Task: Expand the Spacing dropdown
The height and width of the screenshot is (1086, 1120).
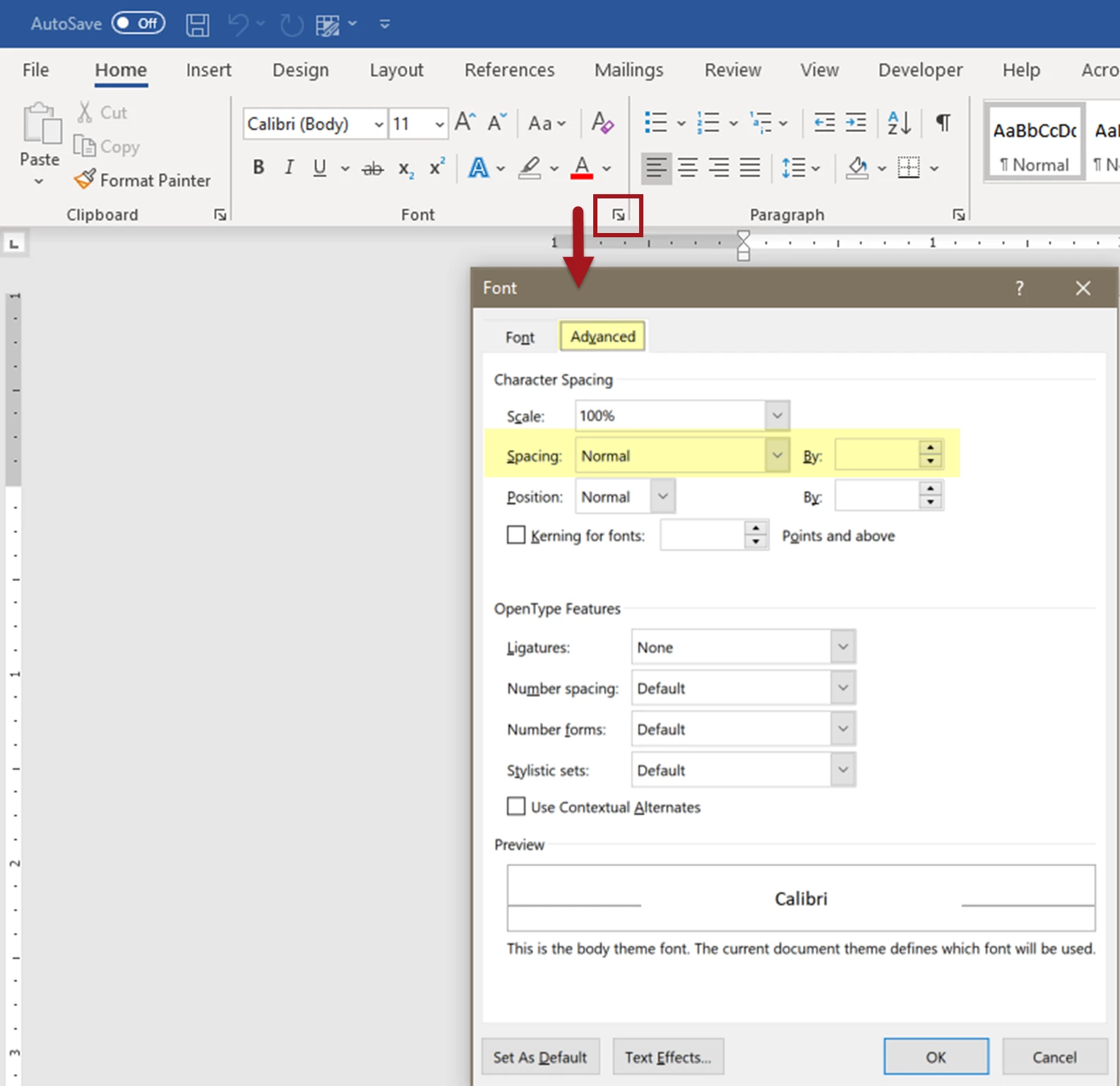Action: [777, 455]
